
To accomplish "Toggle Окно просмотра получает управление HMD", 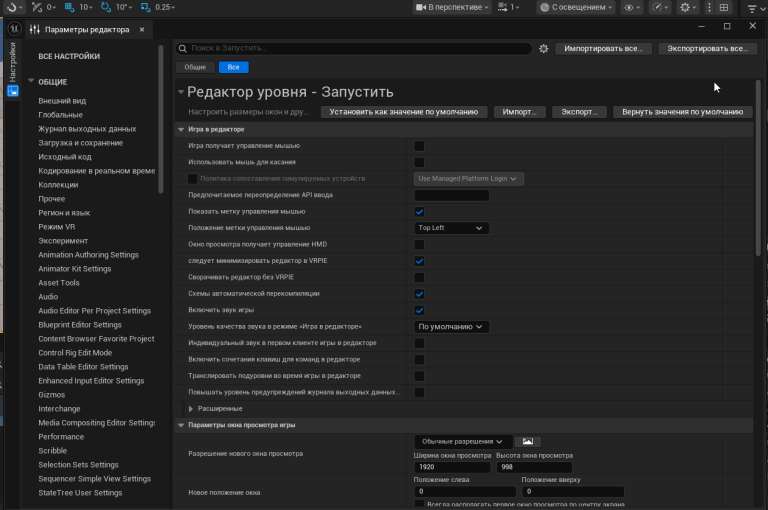I will [419, 244].
